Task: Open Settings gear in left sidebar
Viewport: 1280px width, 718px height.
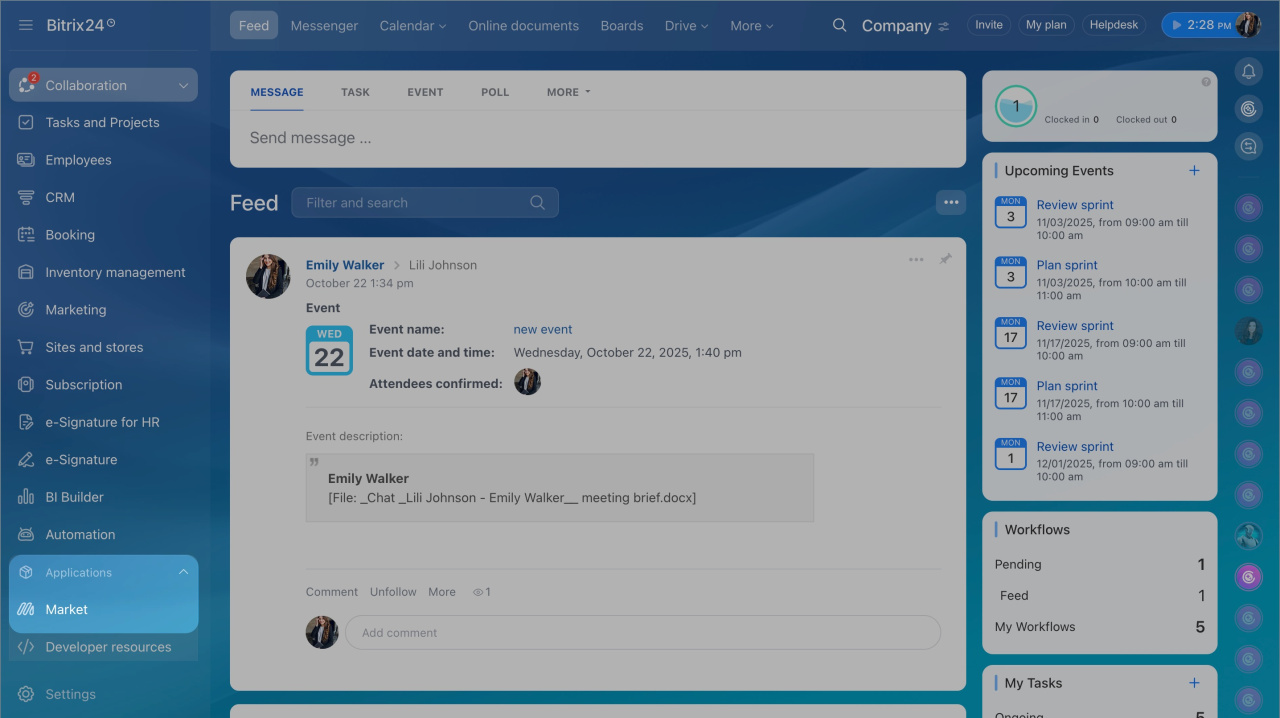Action: point(26,694)
